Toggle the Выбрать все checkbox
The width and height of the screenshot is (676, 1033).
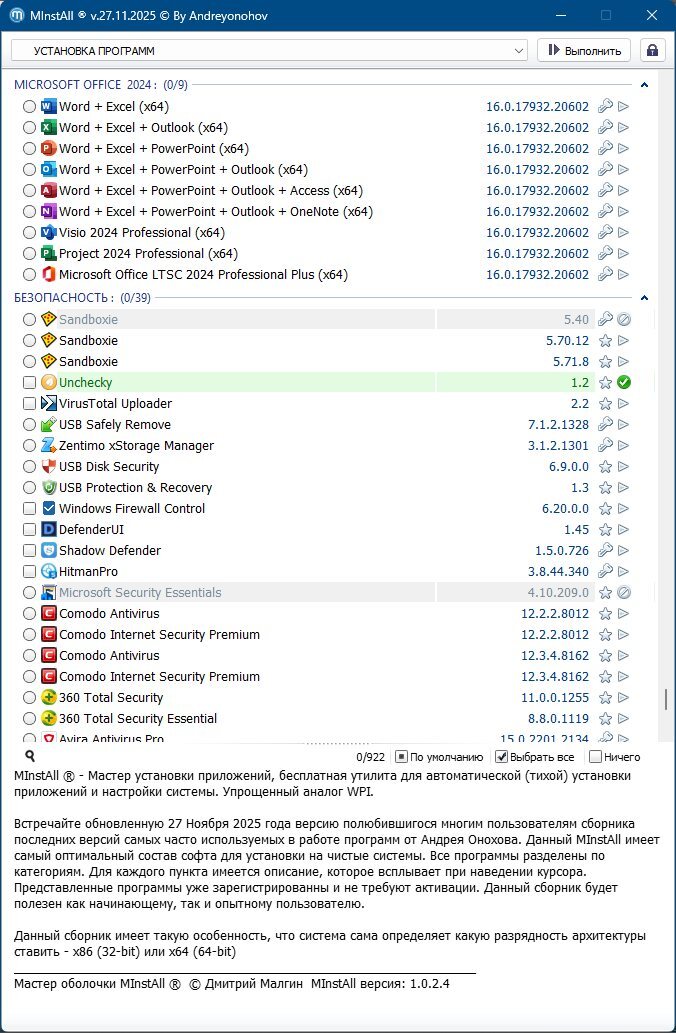(503, 757)
